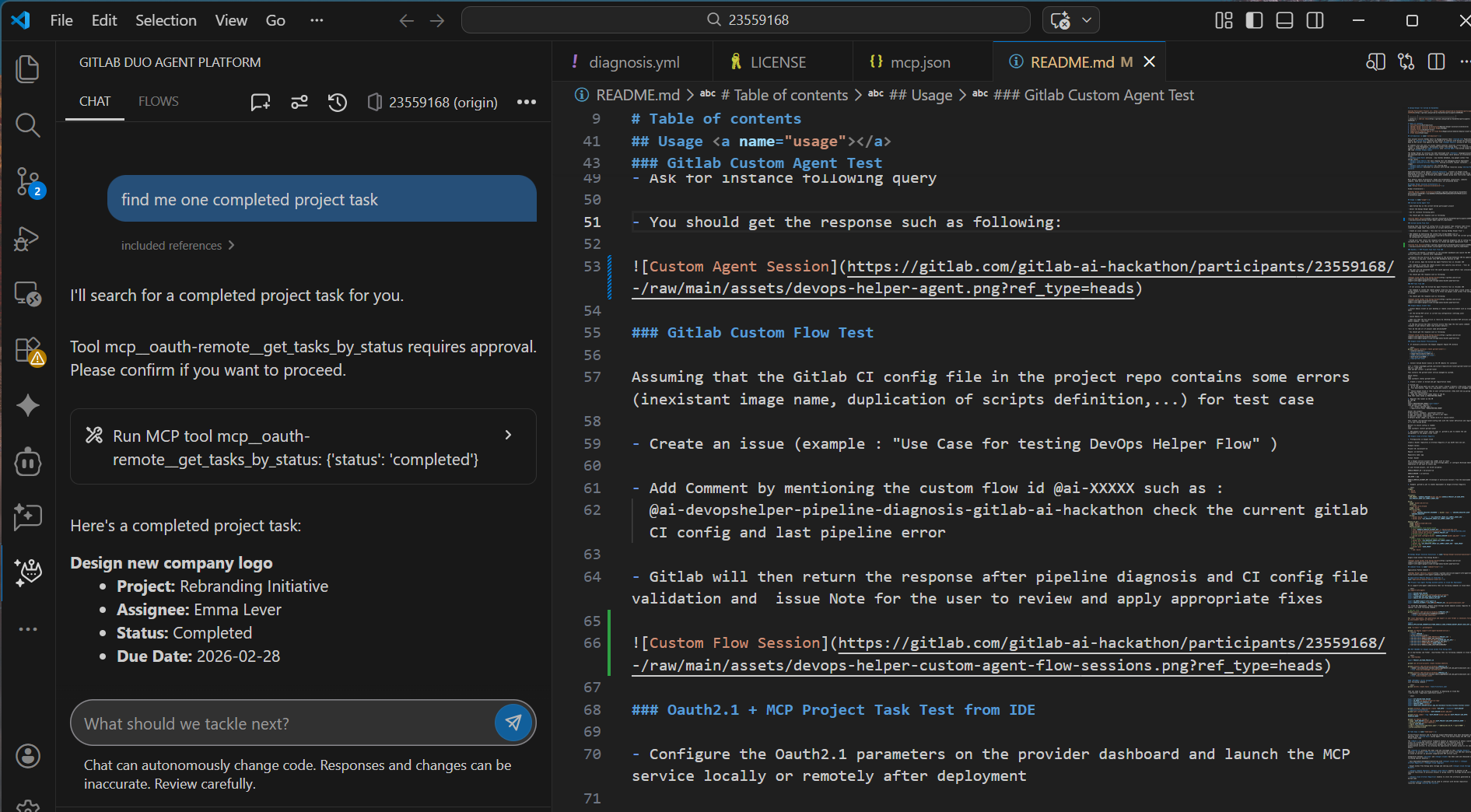This screenshot has height=812, width=1471.
Task: Expand the Run MCP tool details
Action: click(x=508, y=436)
